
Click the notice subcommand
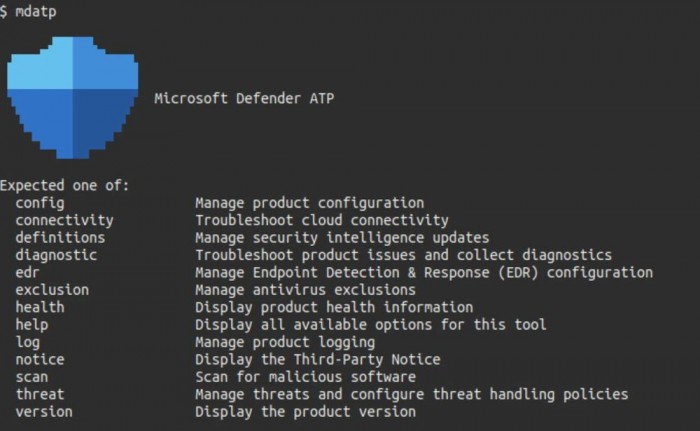coord(40,360)
